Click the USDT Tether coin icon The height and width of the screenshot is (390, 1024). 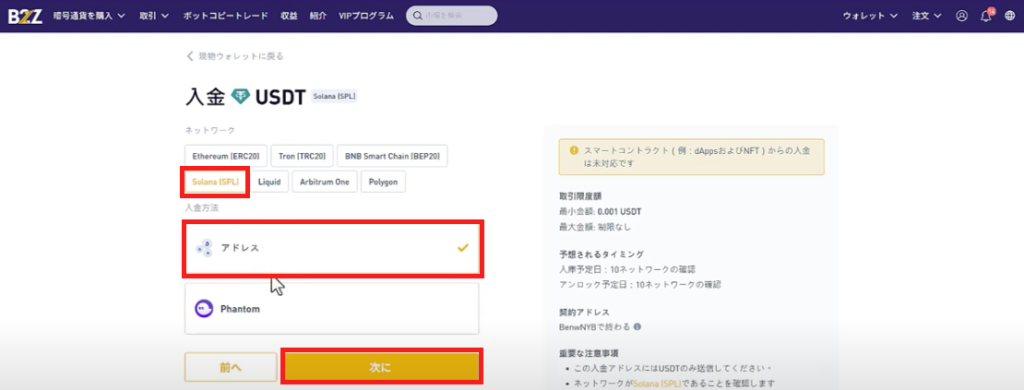click(x=240, y=97)
